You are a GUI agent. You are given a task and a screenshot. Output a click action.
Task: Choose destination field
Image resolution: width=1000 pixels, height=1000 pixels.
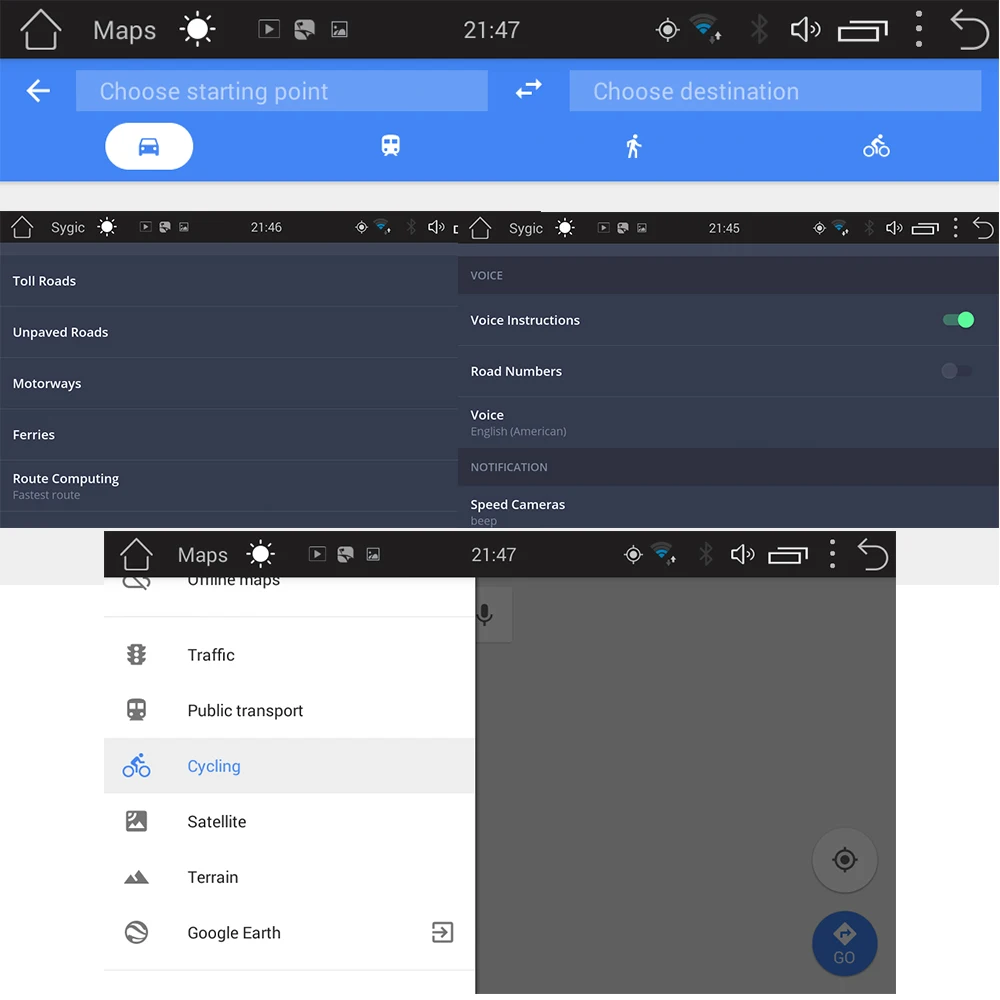[x=775, y=91]
